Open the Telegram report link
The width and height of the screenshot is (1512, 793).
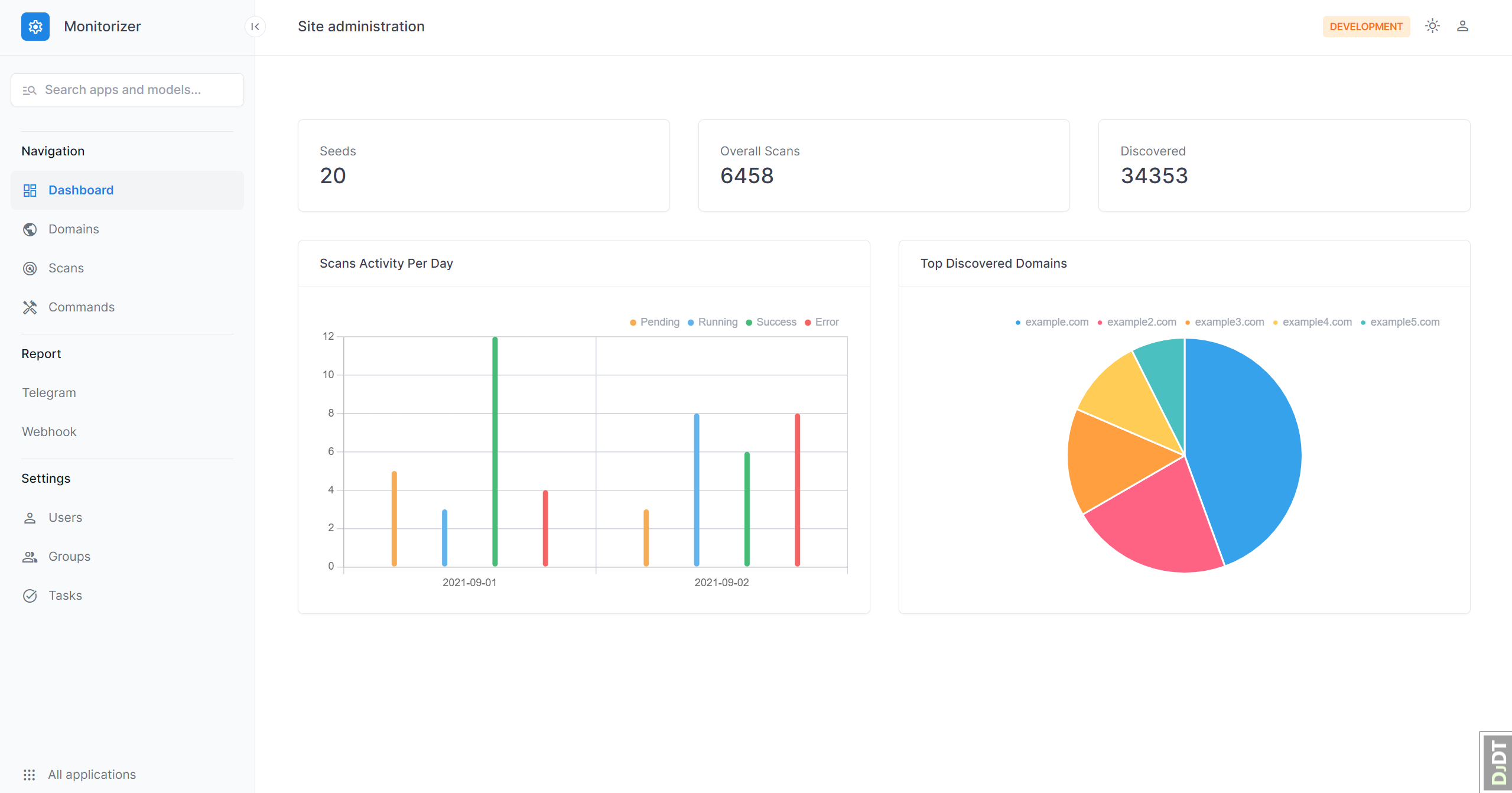[x=49, y=393]
